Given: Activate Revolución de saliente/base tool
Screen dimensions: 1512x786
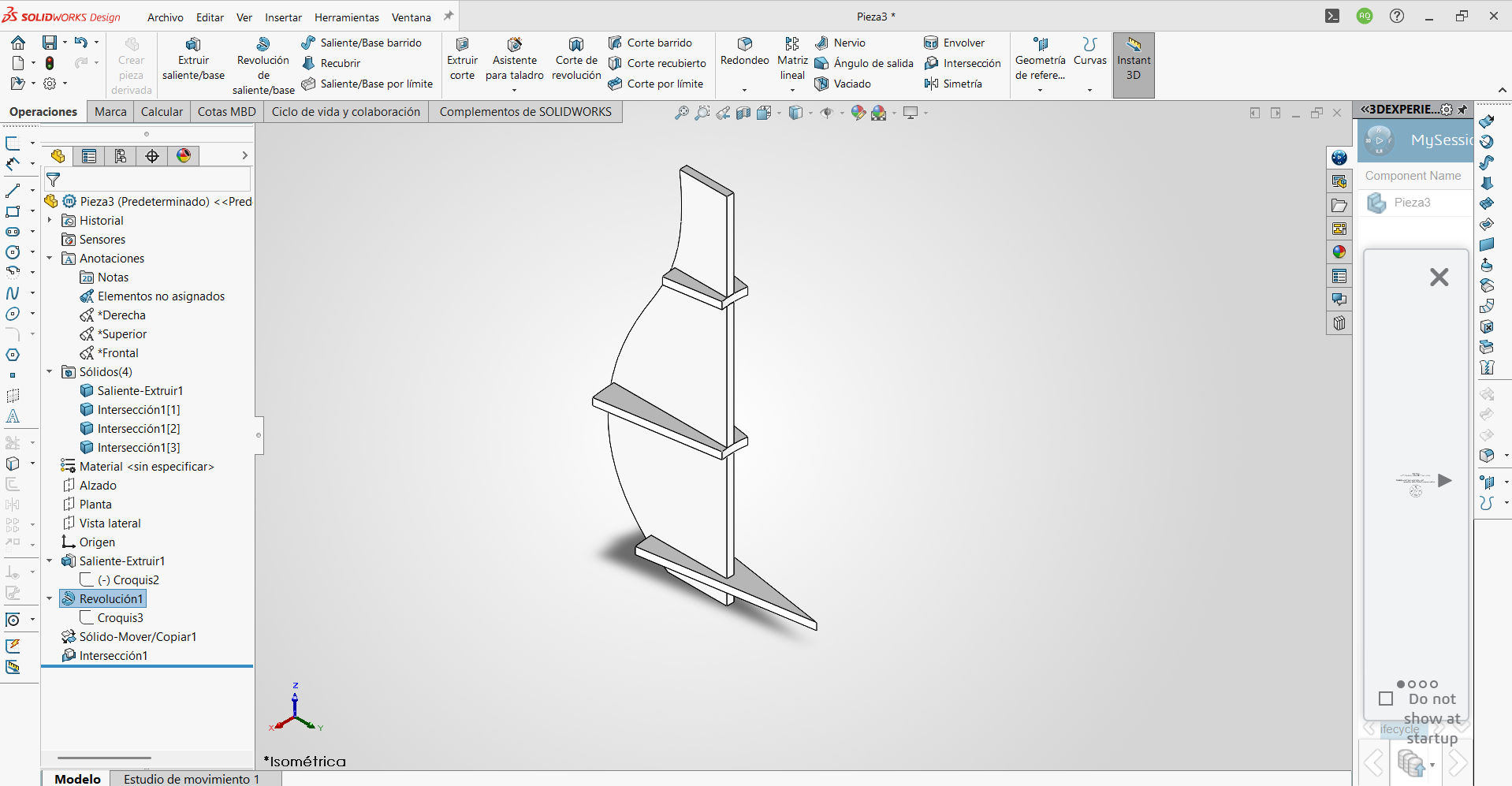Looking at the screenshot, I should coord(263,66).
